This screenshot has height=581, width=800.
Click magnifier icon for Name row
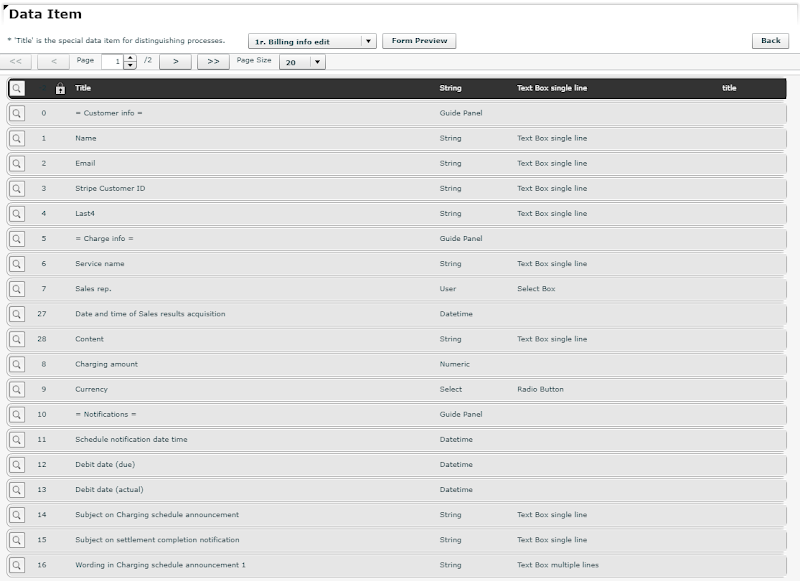click(x=17, y=138)
